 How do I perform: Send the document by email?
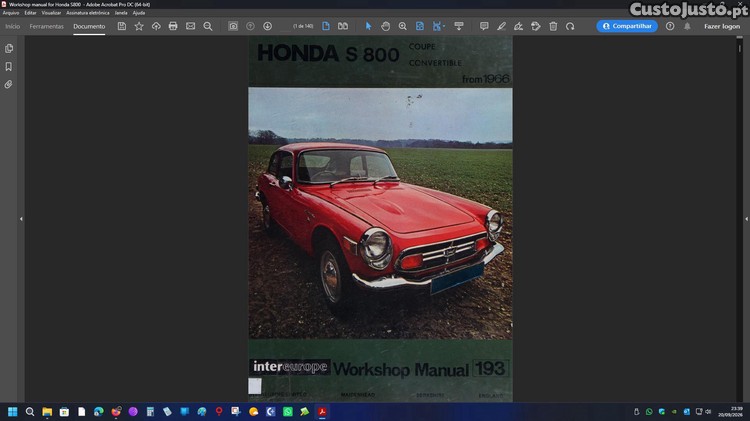(x=190, y=26)
